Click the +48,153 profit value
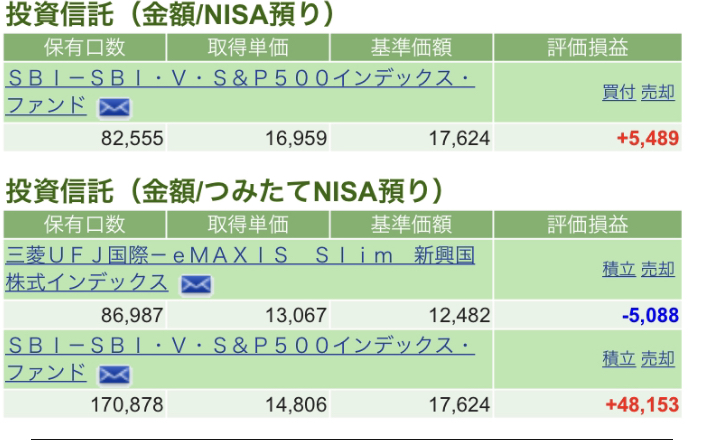Viewport: 702px width, 440px height. pos(642,405)
